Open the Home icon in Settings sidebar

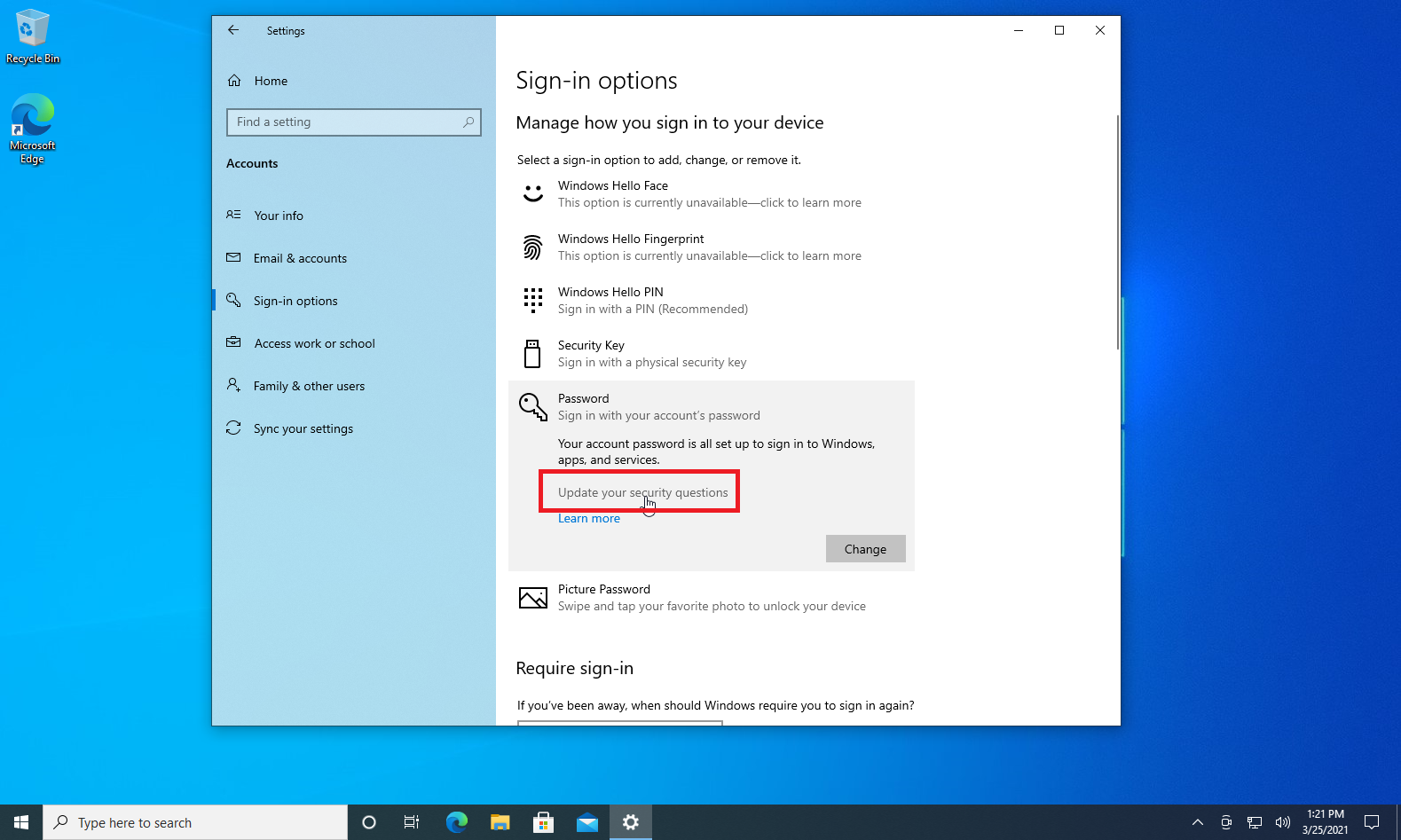234,81
